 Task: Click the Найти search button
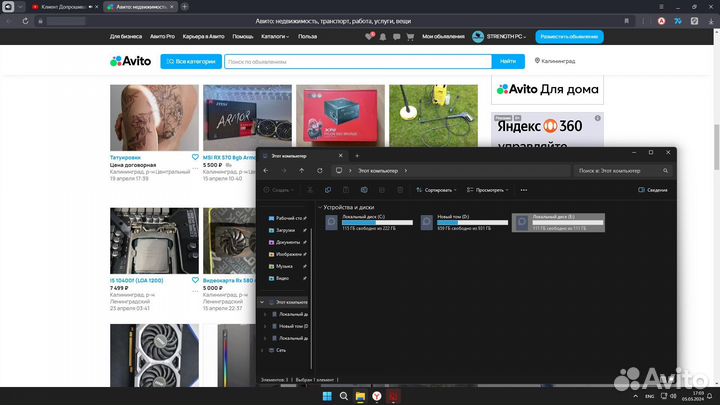[x=507, y=61]
